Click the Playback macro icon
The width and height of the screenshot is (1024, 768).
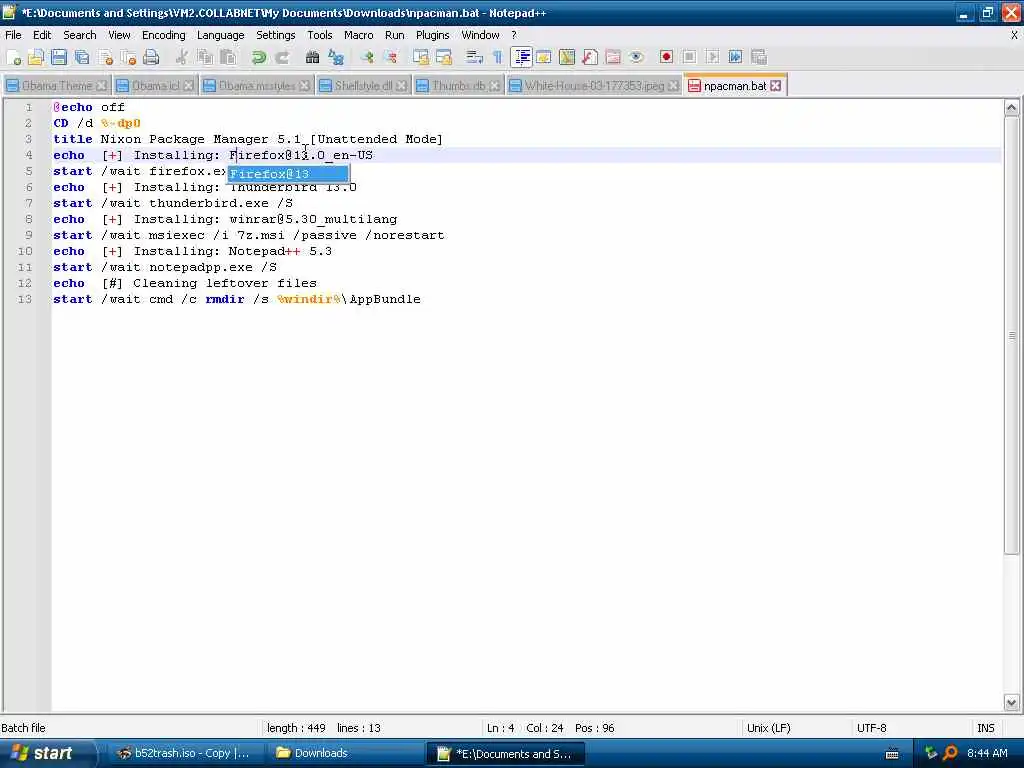[x=712, y=57]
